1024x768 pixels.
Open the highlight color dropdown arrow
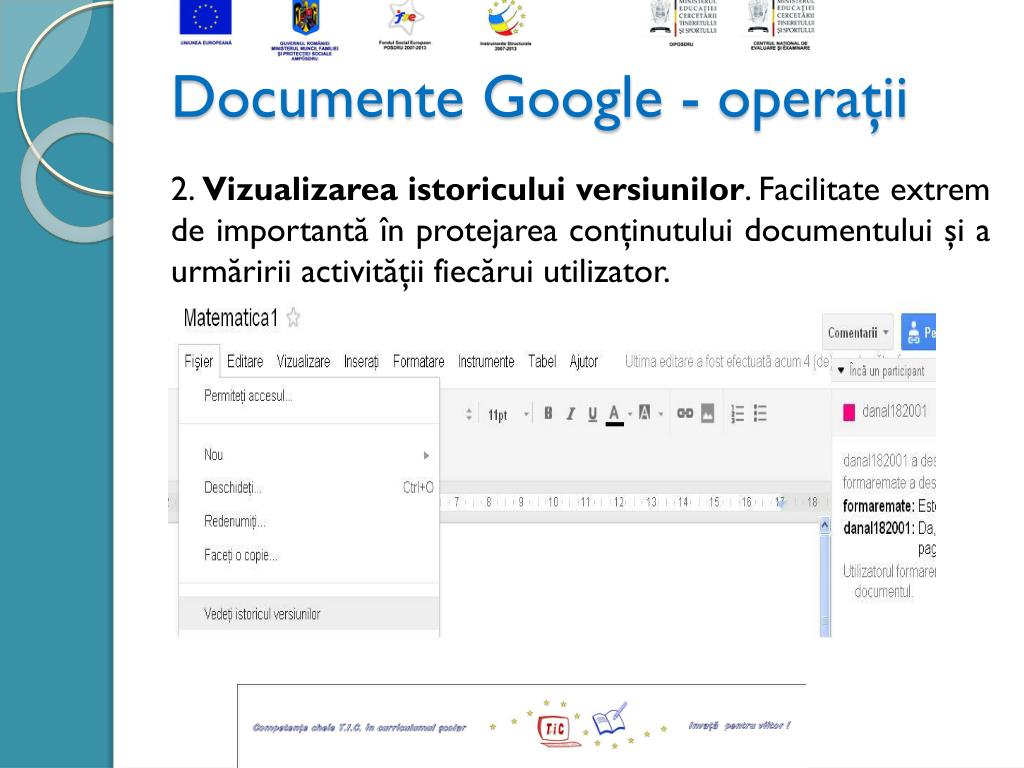pyautogui.click(x=661, y=413)
